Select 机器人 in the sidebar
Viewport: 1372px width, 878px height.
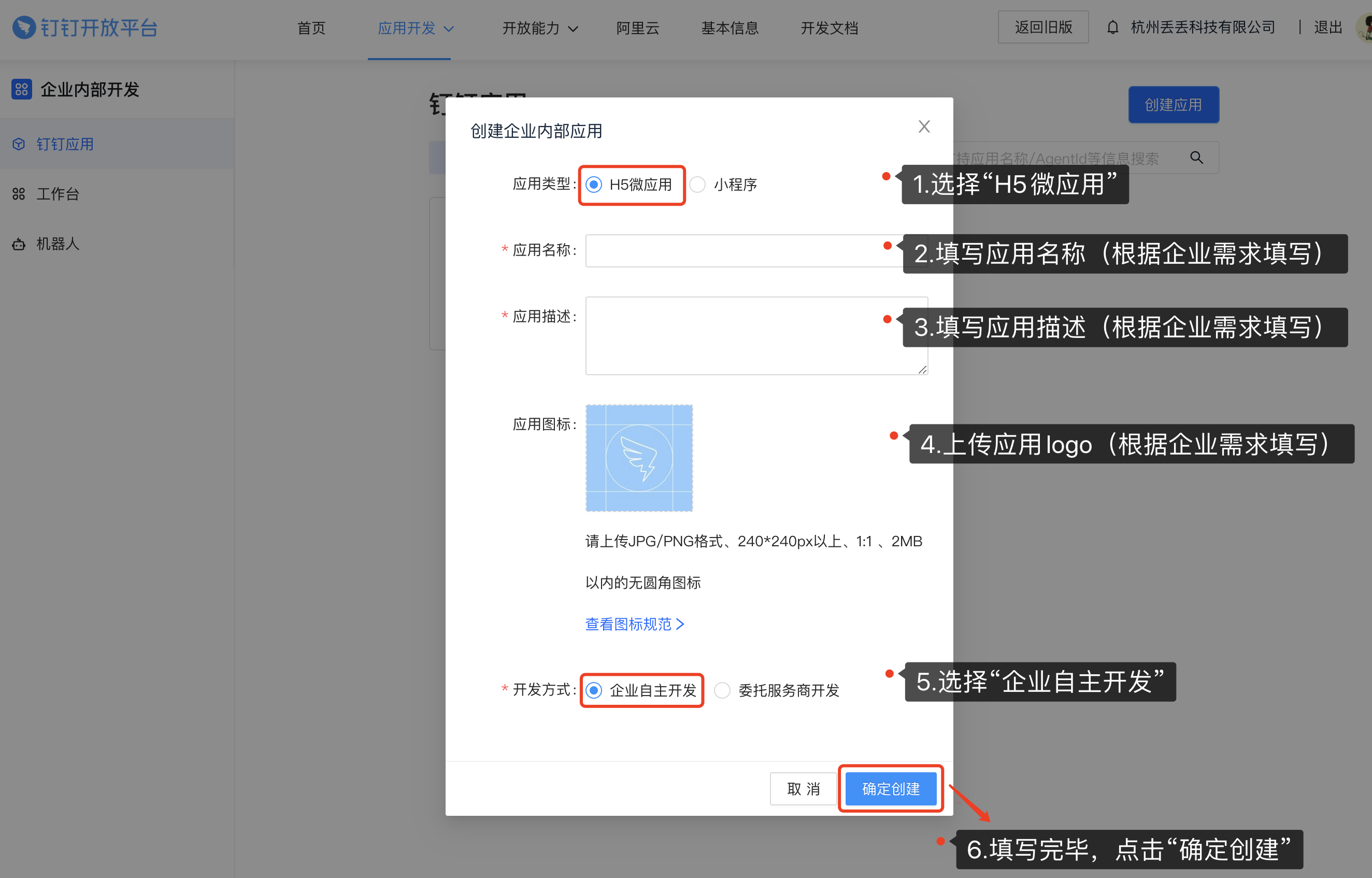pyautogui.click(x=117, y=244)
